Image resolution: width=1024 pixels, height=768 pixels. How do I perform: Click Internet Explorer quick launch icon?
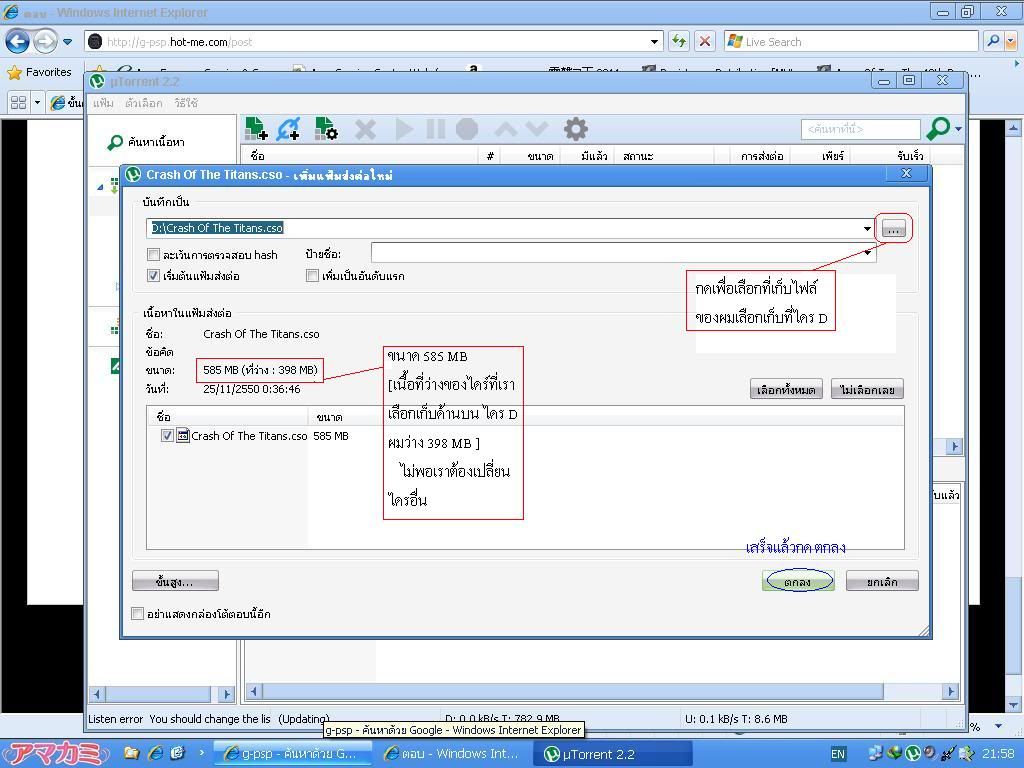[x=155, y=753]
